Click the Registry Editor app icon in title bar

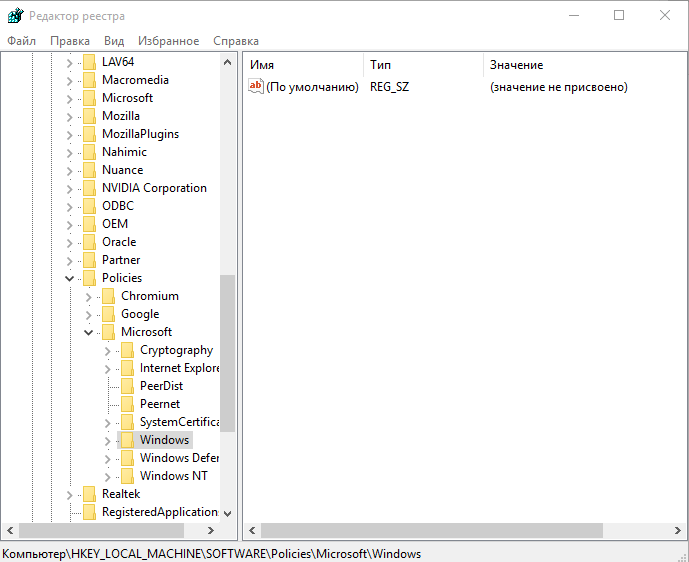[x=14, y=15]
